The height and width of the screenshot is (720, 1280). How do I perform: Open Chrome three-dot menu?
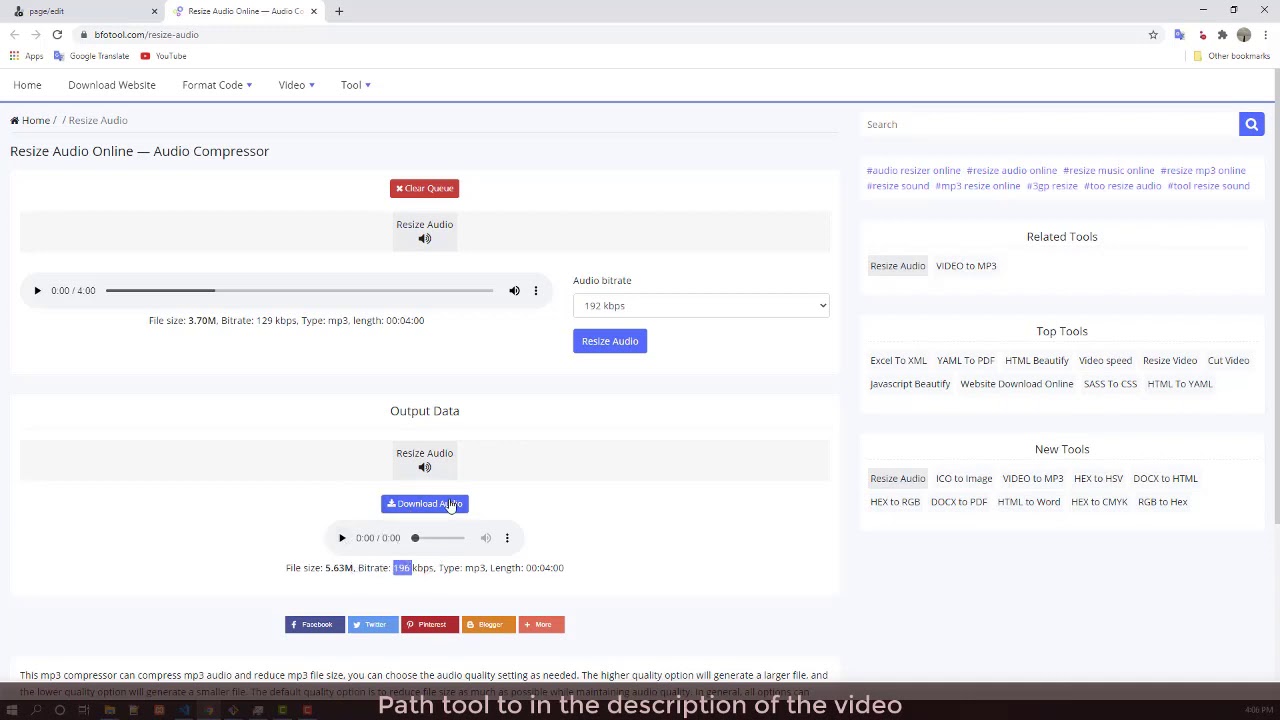tap(1265, 35)
